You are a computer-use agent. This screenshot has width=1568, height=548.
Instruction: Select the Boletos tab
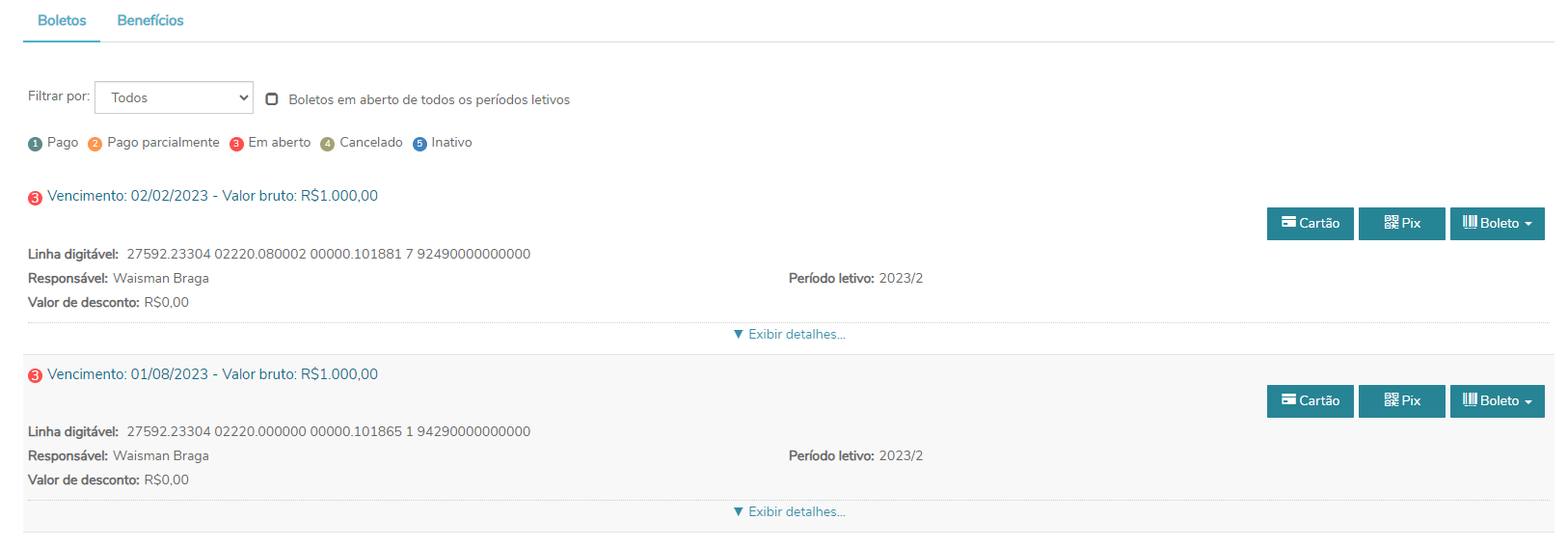coord(62,20)
